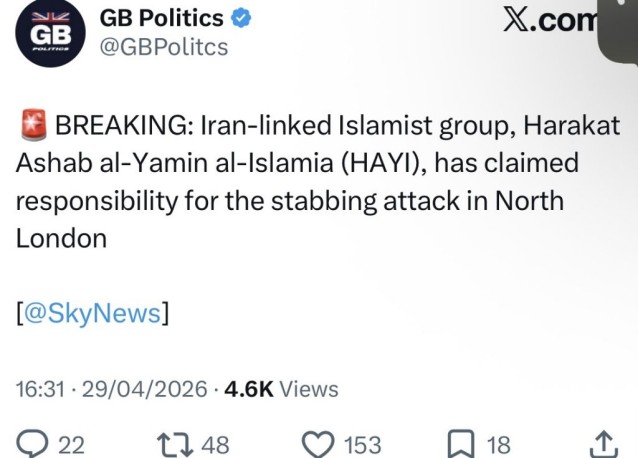Click the like count 153
Image resolution: width=638 pixels, height=458 pixels.
363,444
